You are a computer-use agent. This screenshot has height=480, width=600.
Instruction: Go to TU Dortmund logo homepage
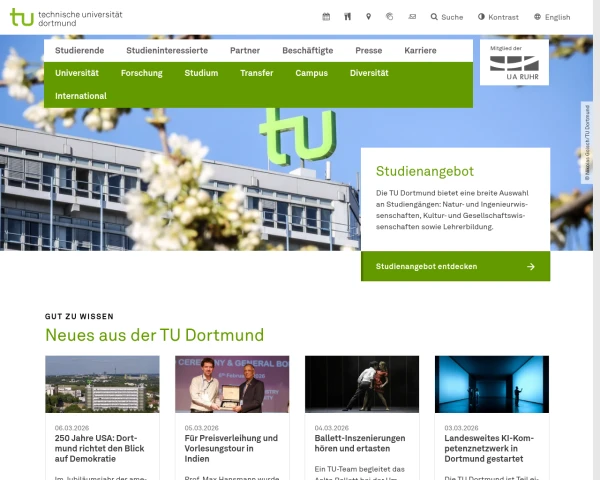[66, 18]
